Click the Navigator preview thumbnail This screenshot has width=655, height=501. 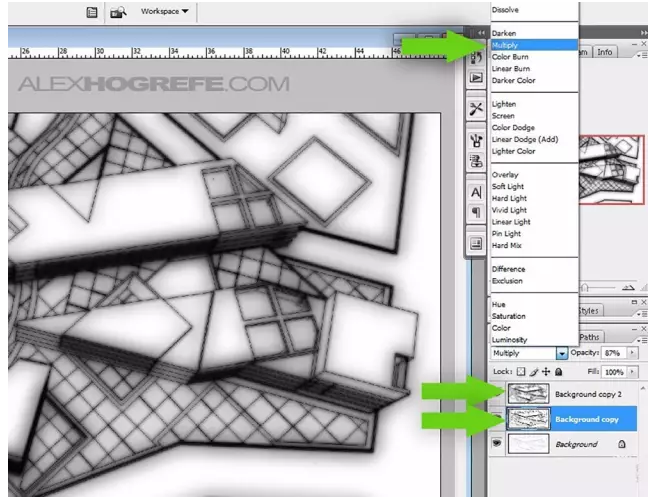(x=612, y=169)
